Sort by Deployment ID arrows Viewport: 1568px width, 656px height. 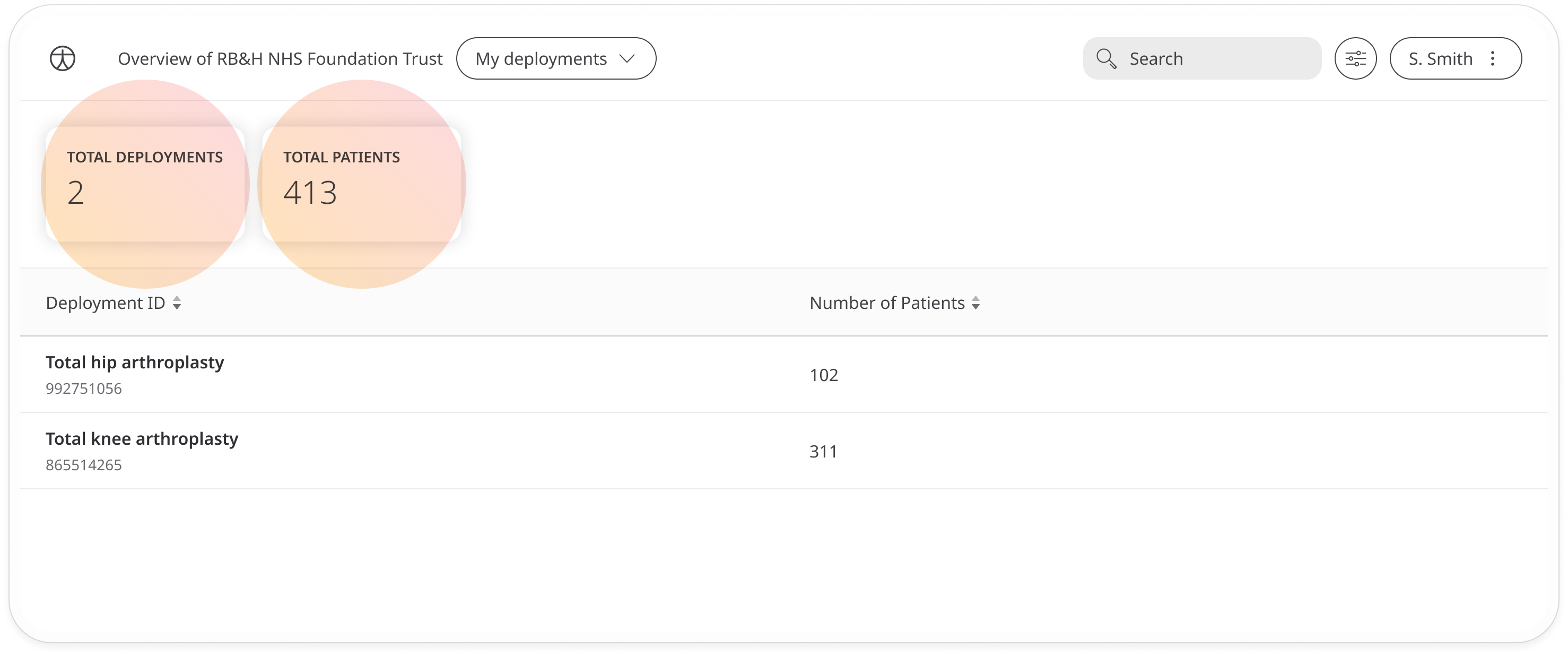coord(177,303)
